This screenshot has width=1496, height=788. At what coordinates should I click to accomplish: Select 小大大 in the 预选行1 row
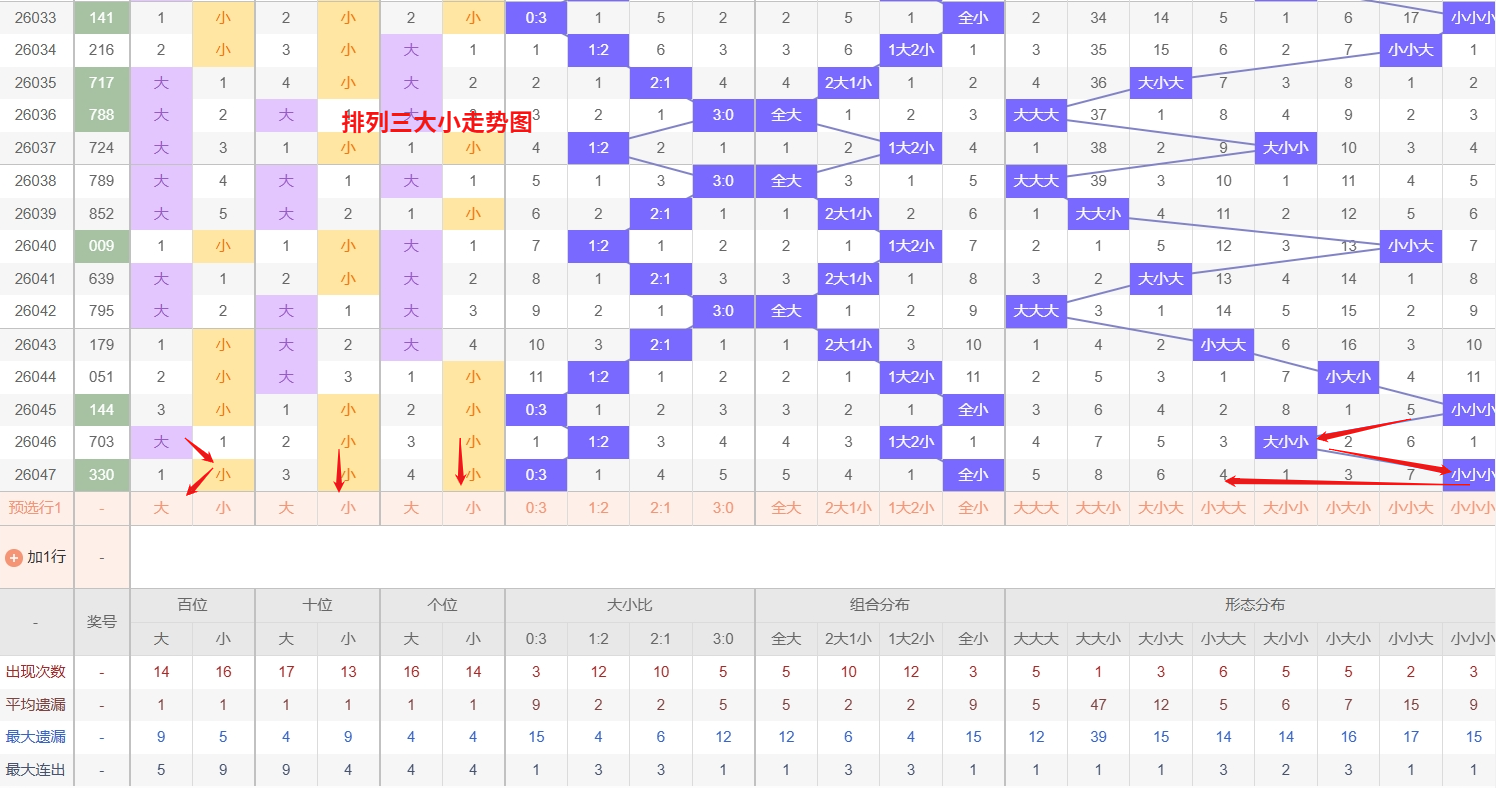(x=1223, y=508)
